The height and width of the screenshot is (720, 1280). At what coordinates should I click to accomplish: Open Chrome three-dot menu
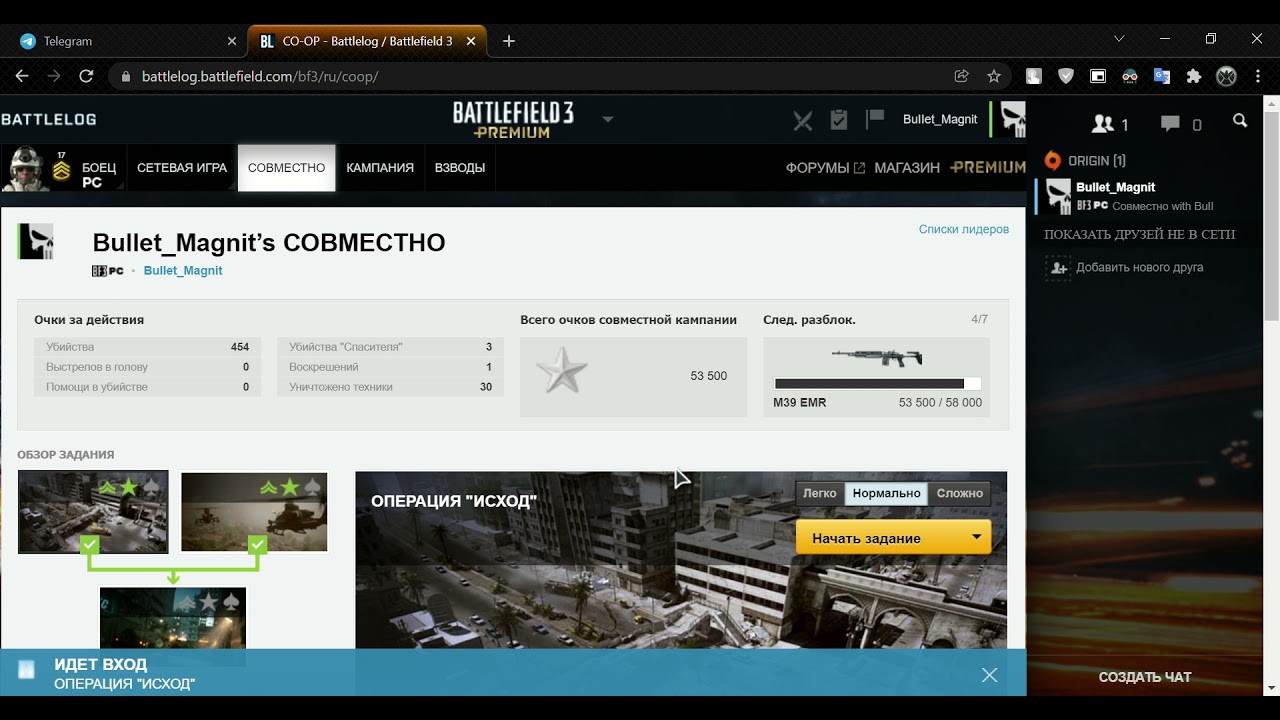(x=1258, y=76)
